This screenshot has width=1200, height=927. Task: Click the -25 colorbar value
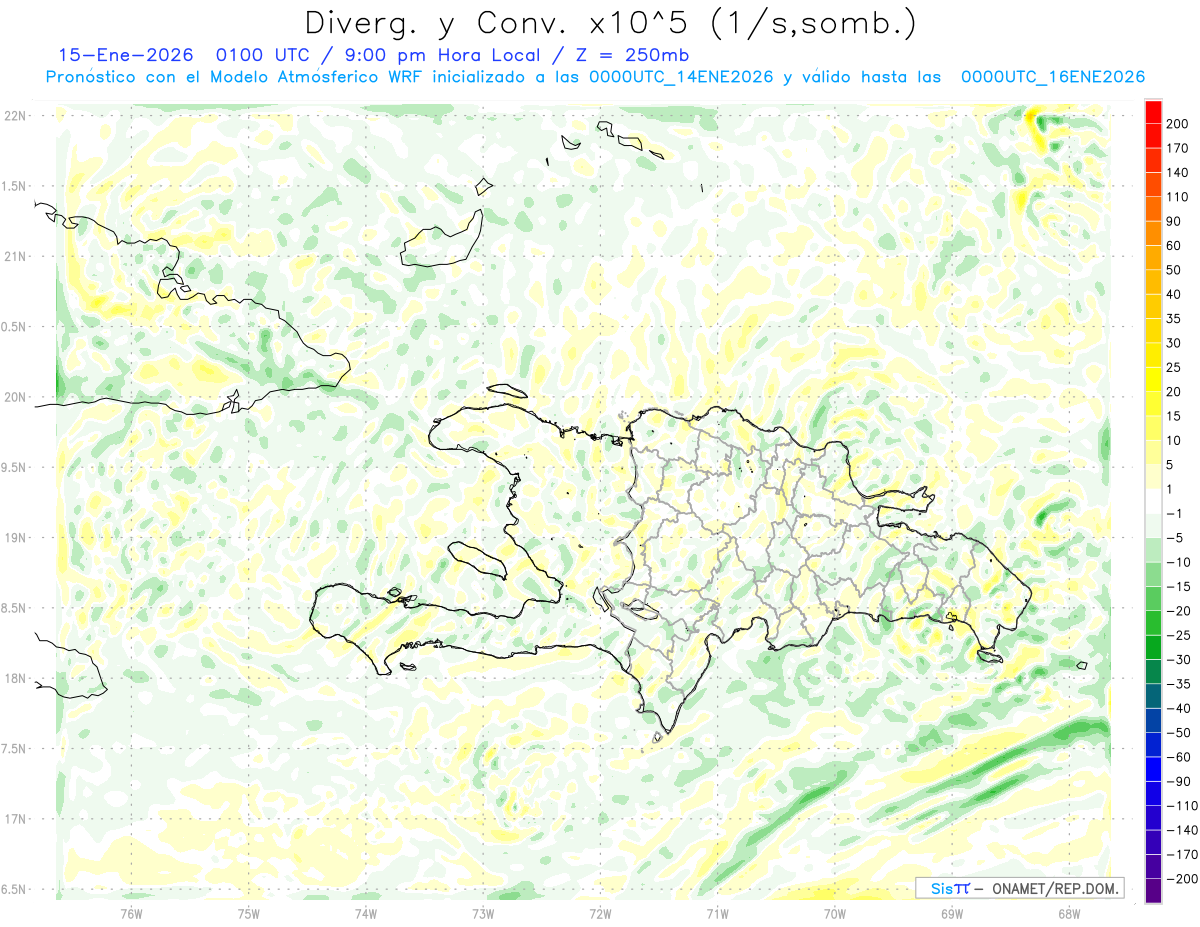click(x=1177, y=636)
